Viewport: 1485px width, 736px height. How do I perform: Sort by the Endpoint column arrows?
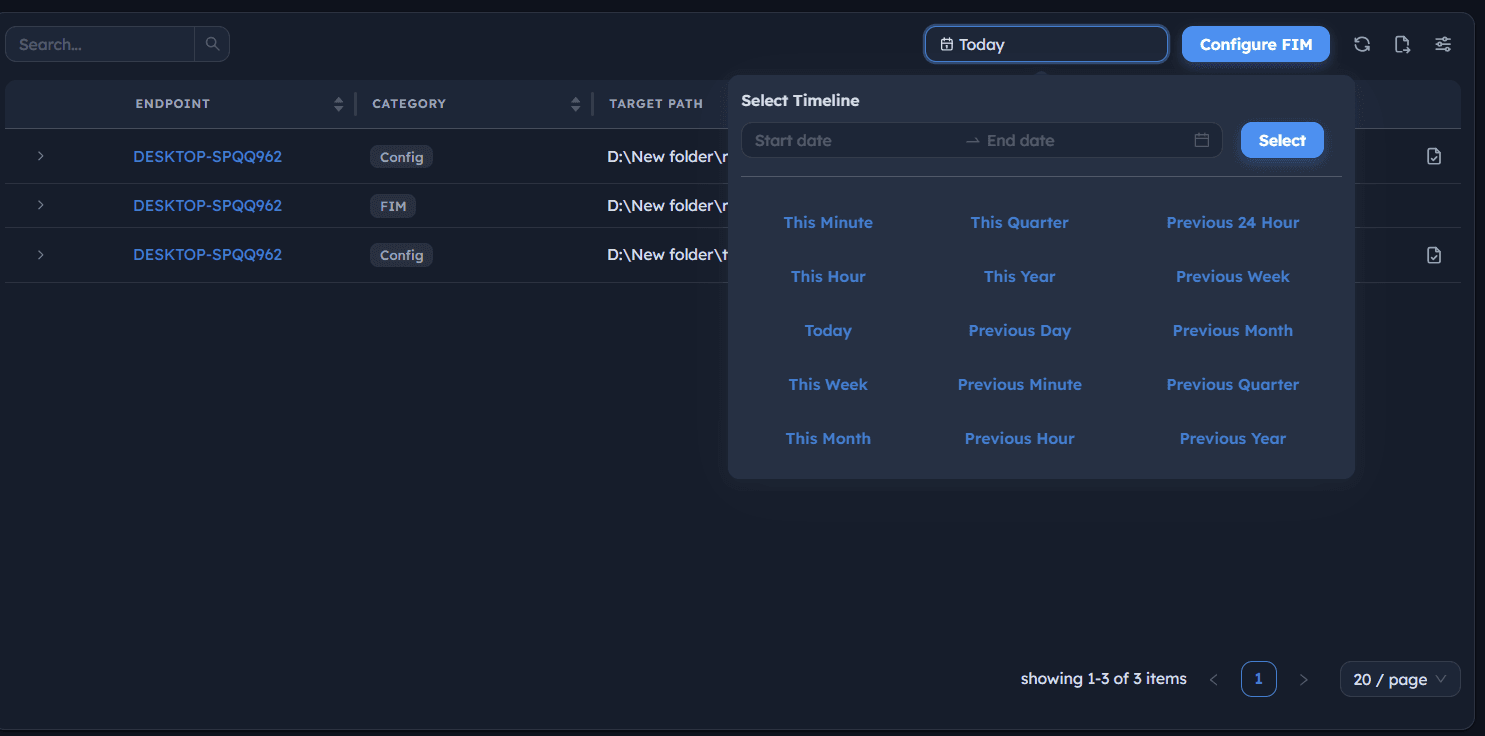338,104
